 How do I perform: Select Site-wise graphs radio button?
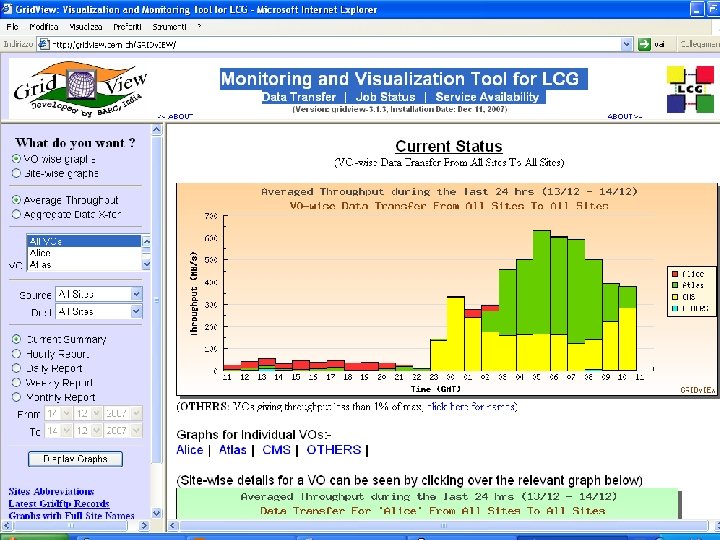(16, 173)
